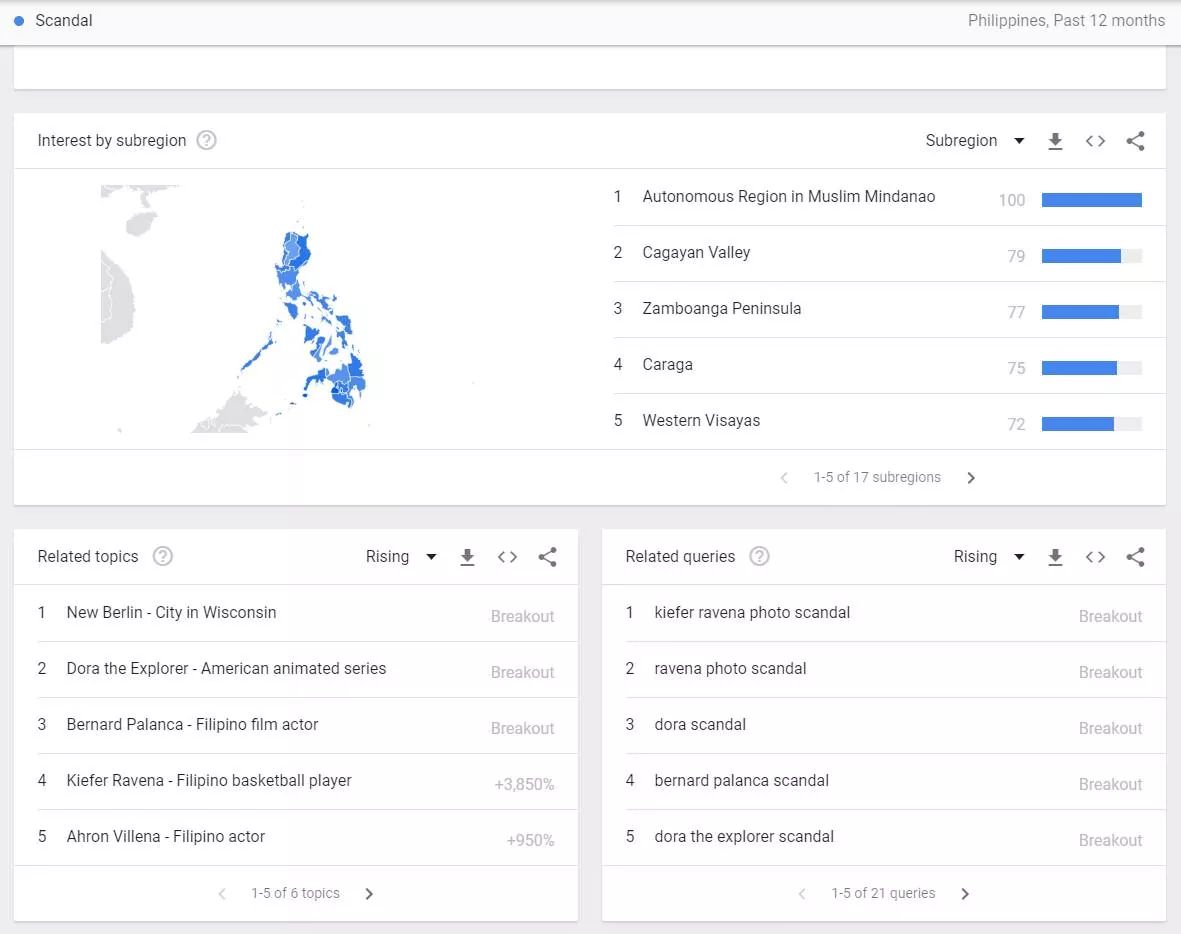Viewport: 1181px width, 934px height.
Task: Go to next page of subregions
Action: click(971, 478)
